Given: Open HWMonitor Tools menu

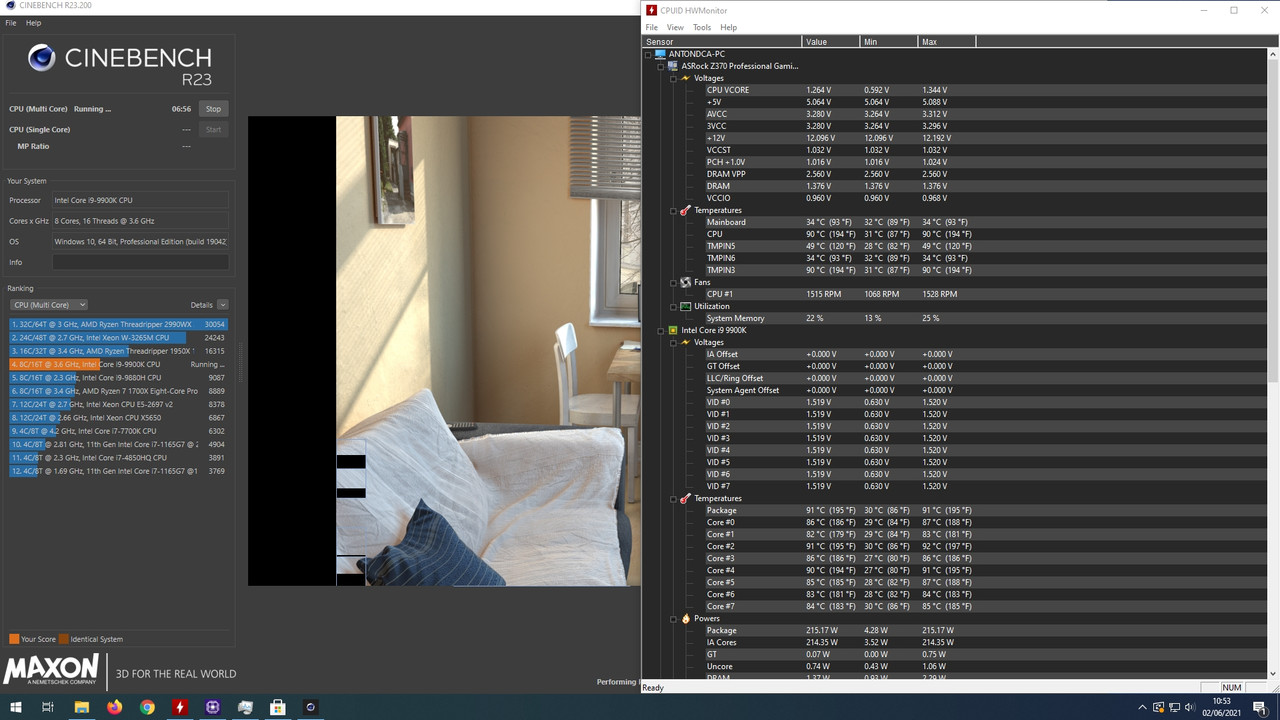Looking at the screenshot, I should point(702,27).
